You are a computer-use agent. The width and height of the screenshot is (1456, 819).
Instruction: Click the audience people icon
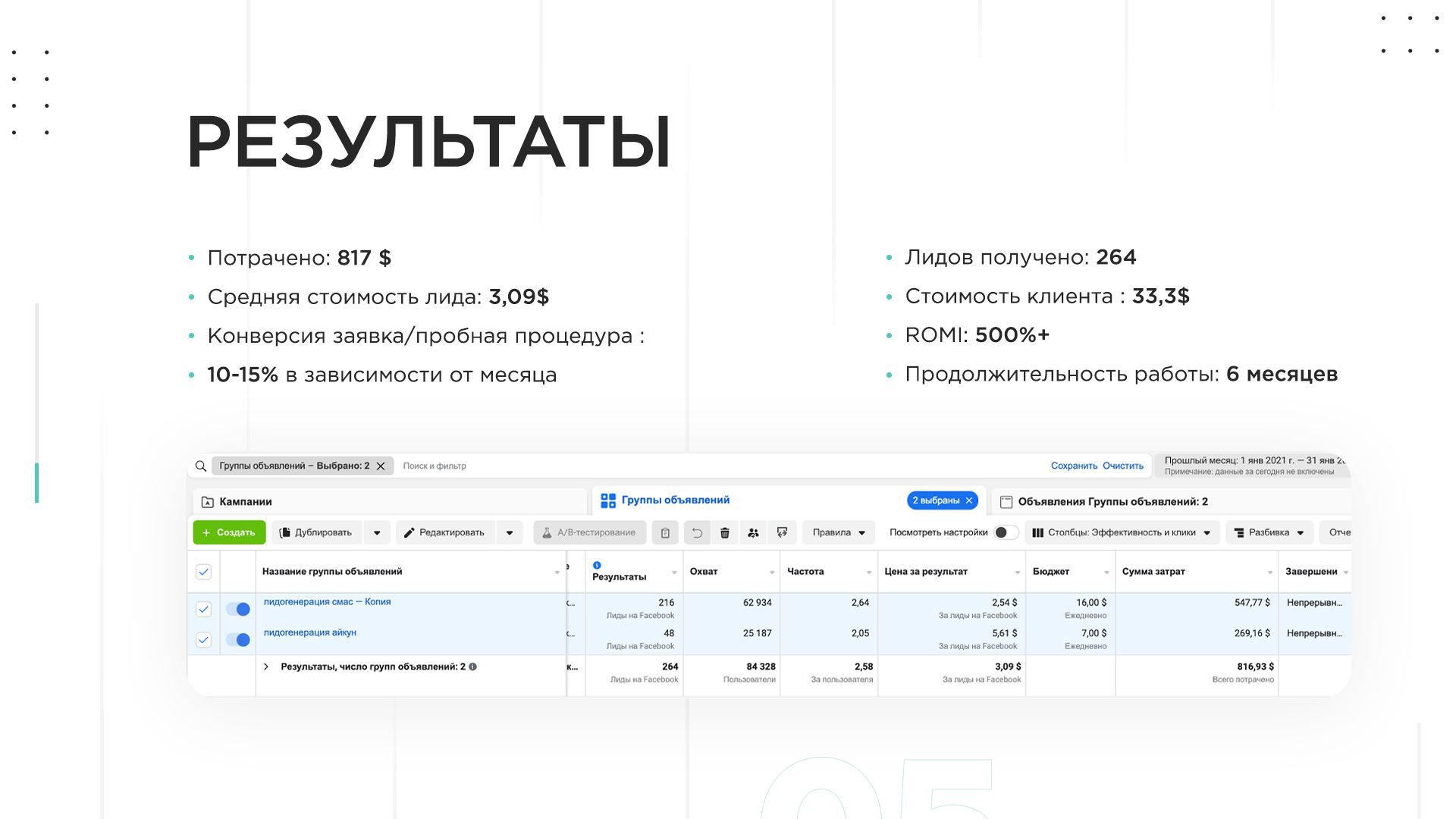[x=753, y=532]
